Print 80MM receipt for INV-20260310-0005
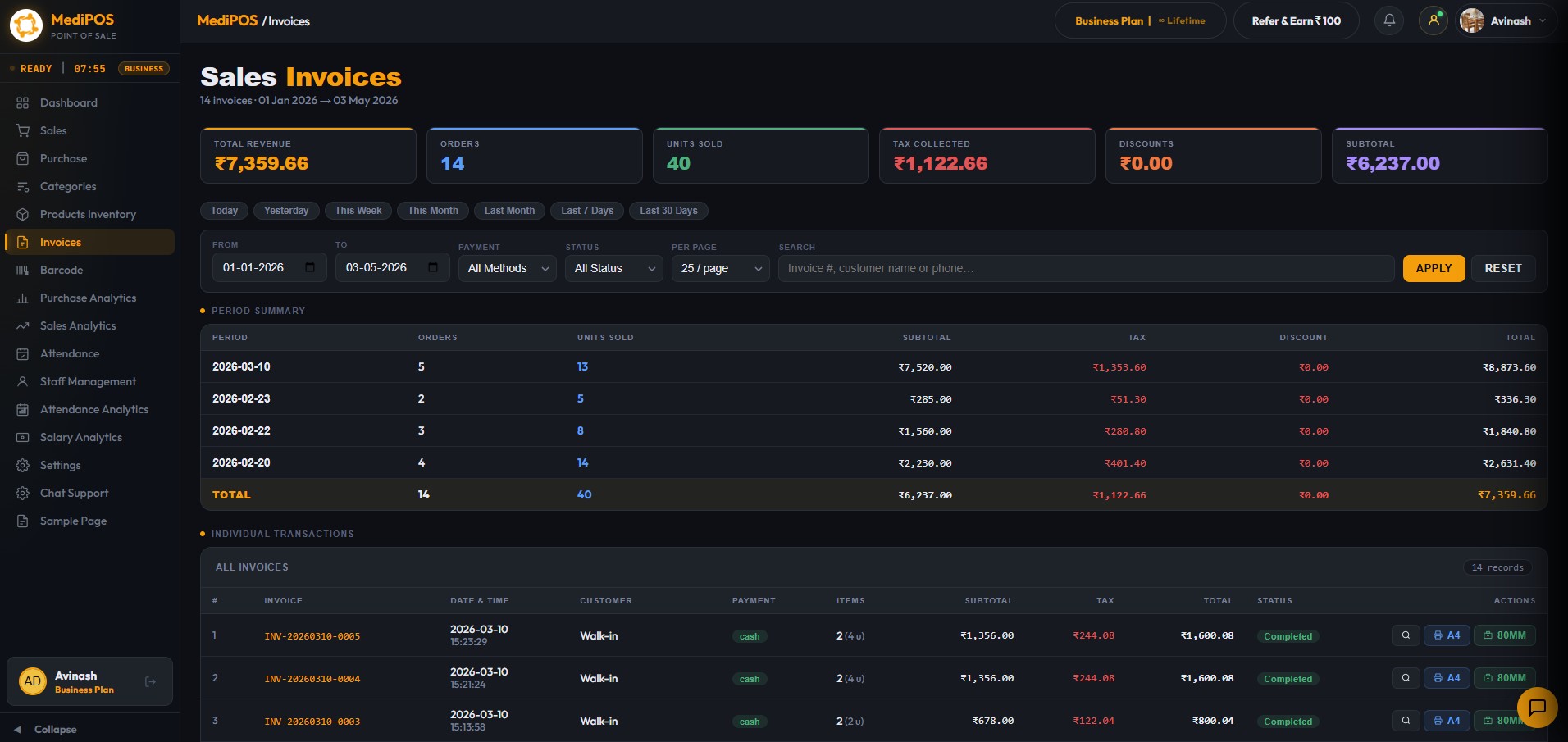The height and width of the screenshot is (742, 1568). coord(1505,635)
